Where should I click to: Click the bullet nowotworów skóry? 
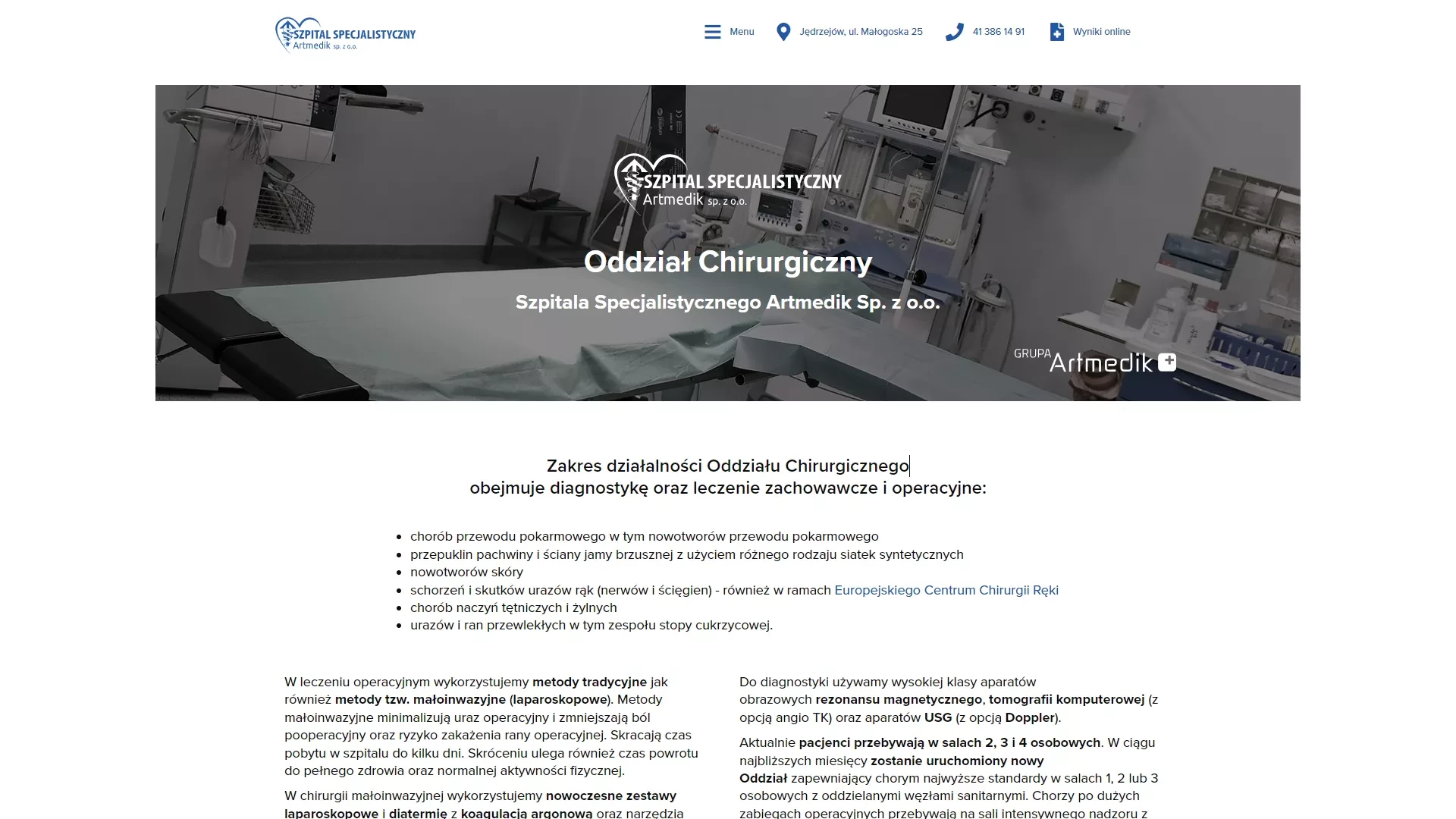point(466,572)
